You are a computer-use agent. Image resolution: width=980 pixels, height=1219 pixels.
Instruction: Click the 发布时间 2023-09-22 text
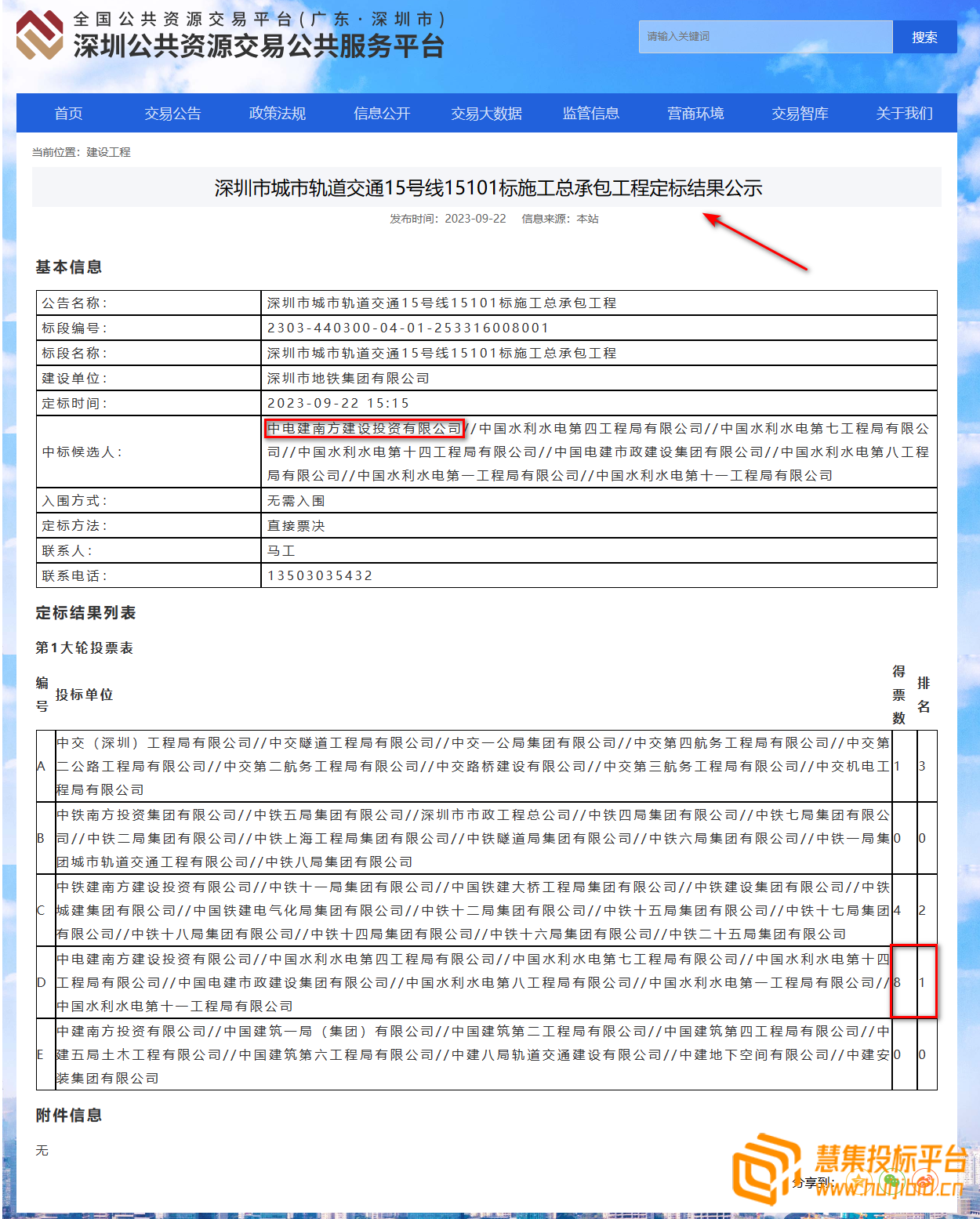448,219
